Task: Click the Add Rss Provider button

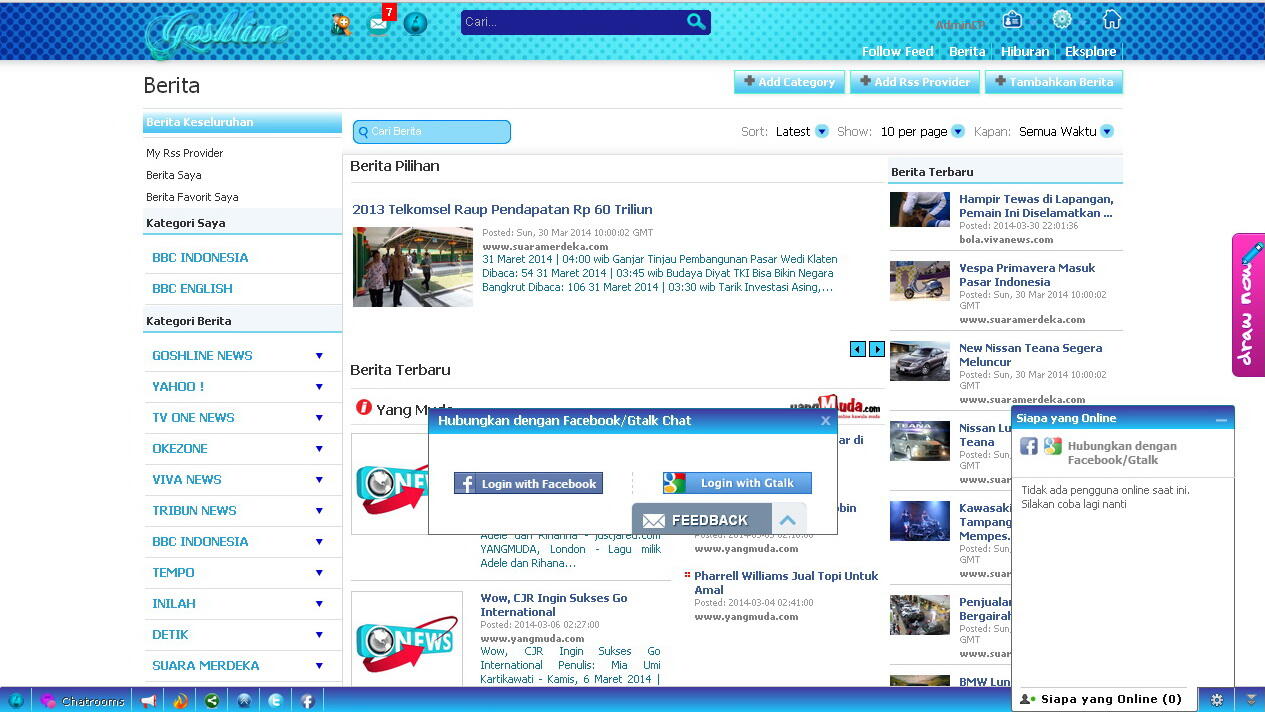Action: (x=914, y=82)
